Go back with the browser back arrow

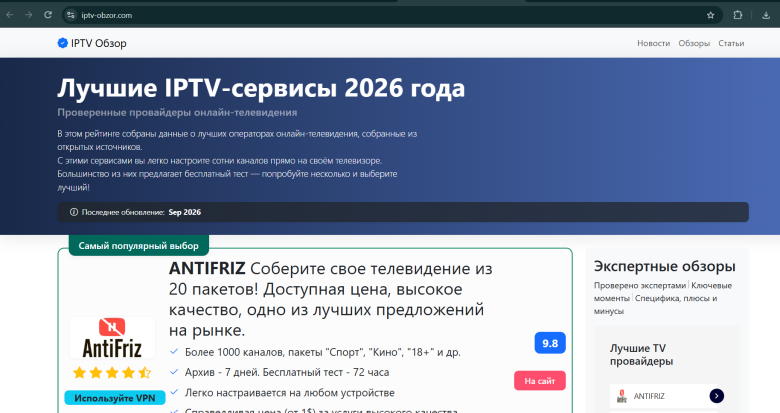10,15
